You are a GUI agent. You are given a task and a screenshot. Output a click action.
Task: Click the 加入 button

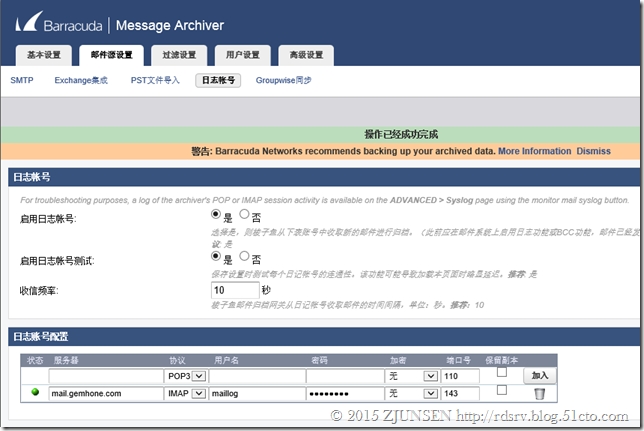click(x=540, y=376)
